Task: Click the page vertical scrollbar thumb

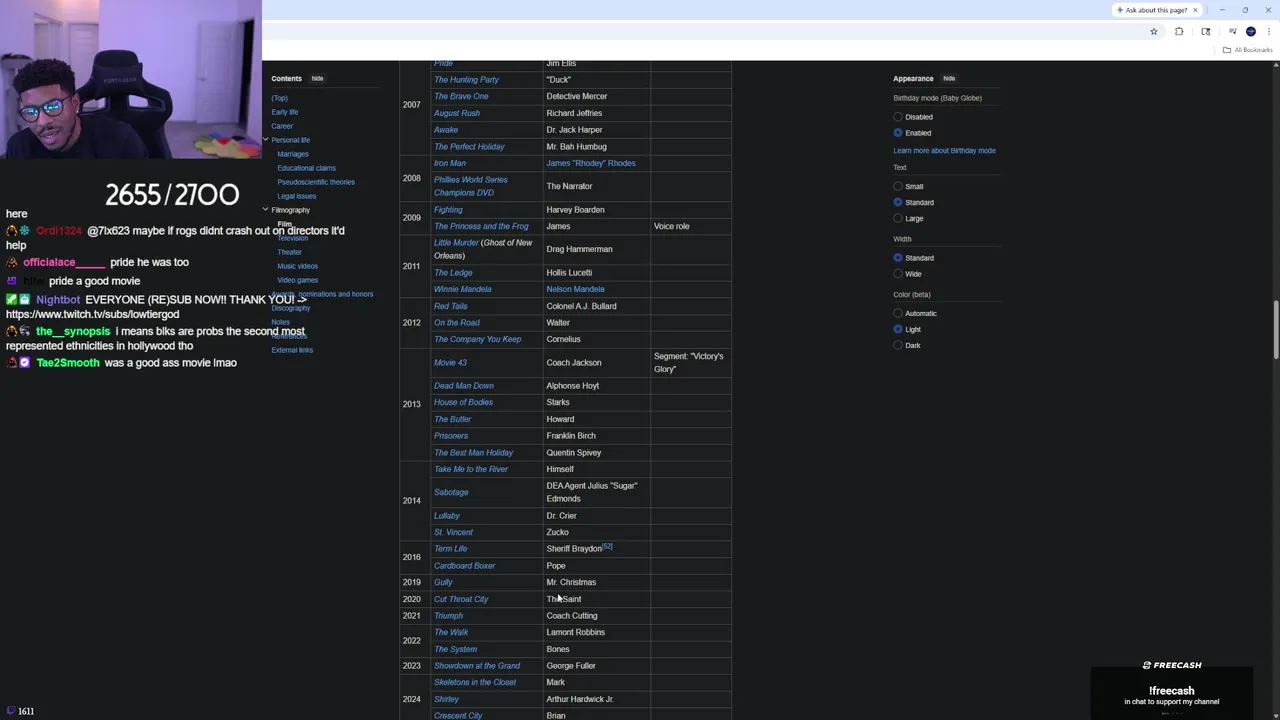Action: tap(1275, 328)
